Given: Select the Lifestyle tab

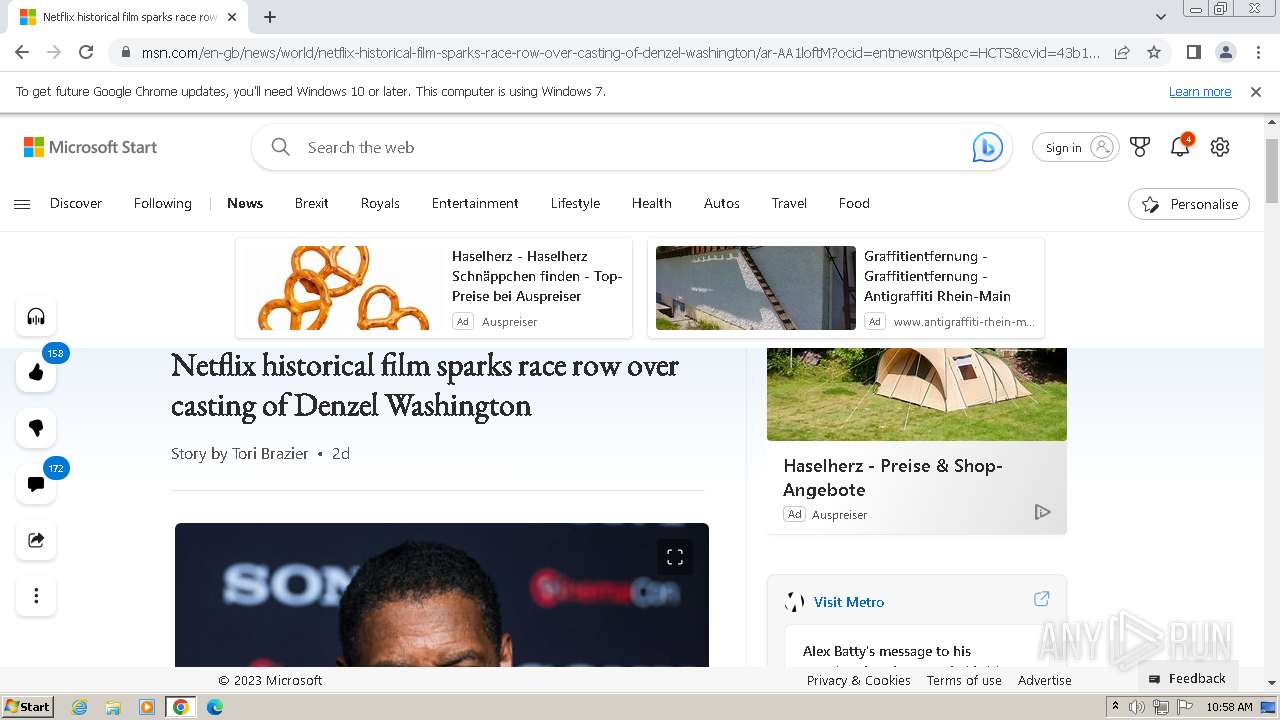Looking at the screenshot, I should coord(575,203).
